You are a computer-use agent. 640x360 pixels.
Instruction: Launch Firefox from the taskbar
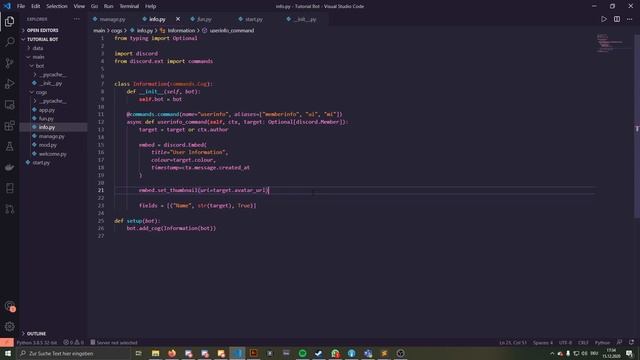coord(172,353)
